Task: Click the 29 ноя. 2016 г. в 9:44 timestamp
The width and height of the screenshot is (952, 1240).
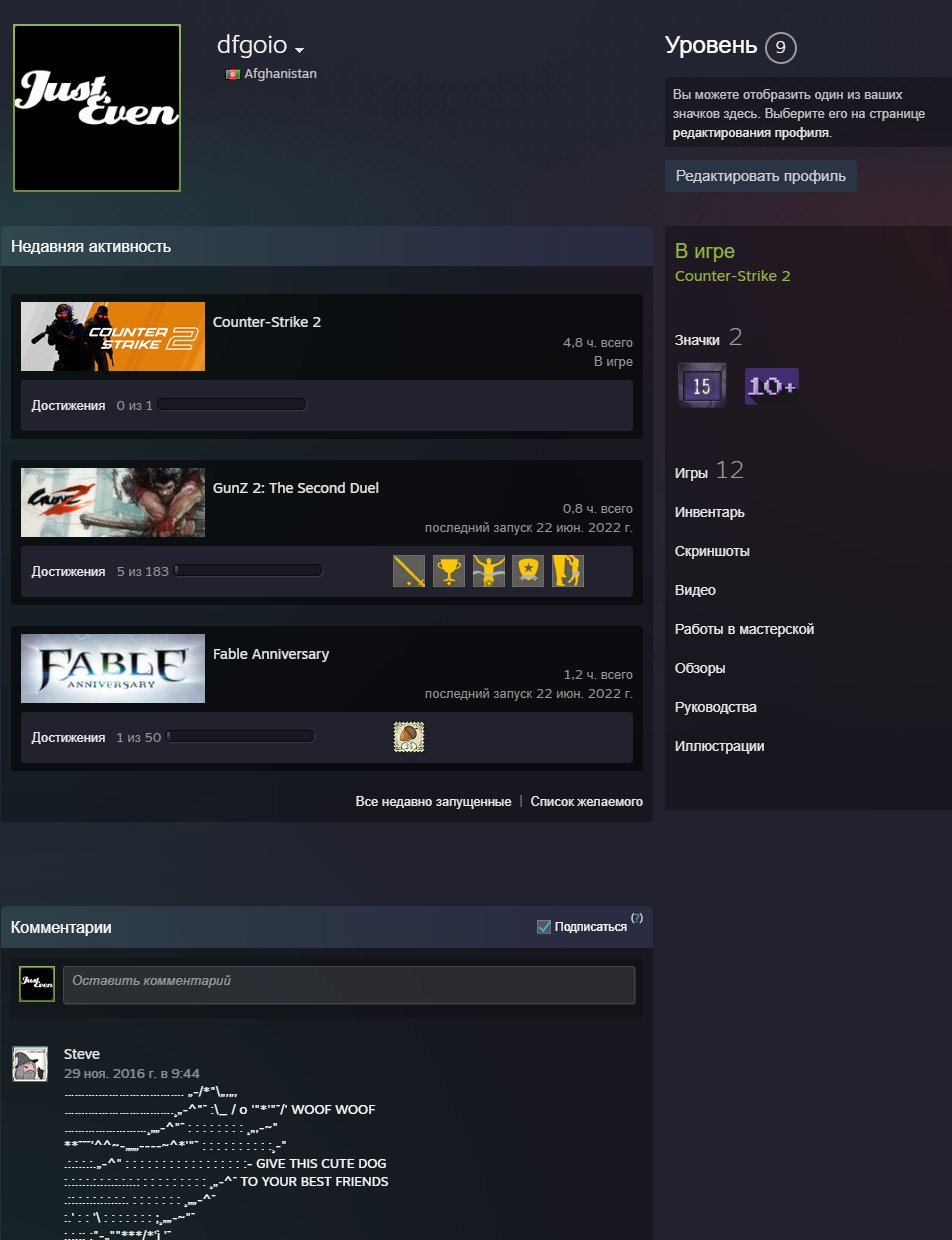Action: click(x=132, y=1073)
